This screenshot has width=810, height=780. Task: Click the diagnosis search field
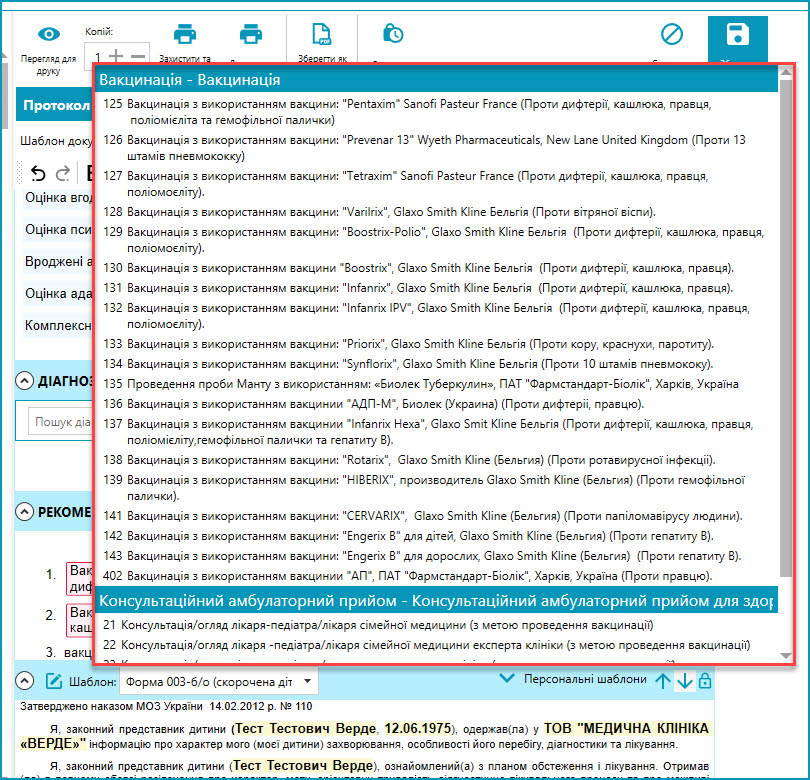tap(61, 422)
